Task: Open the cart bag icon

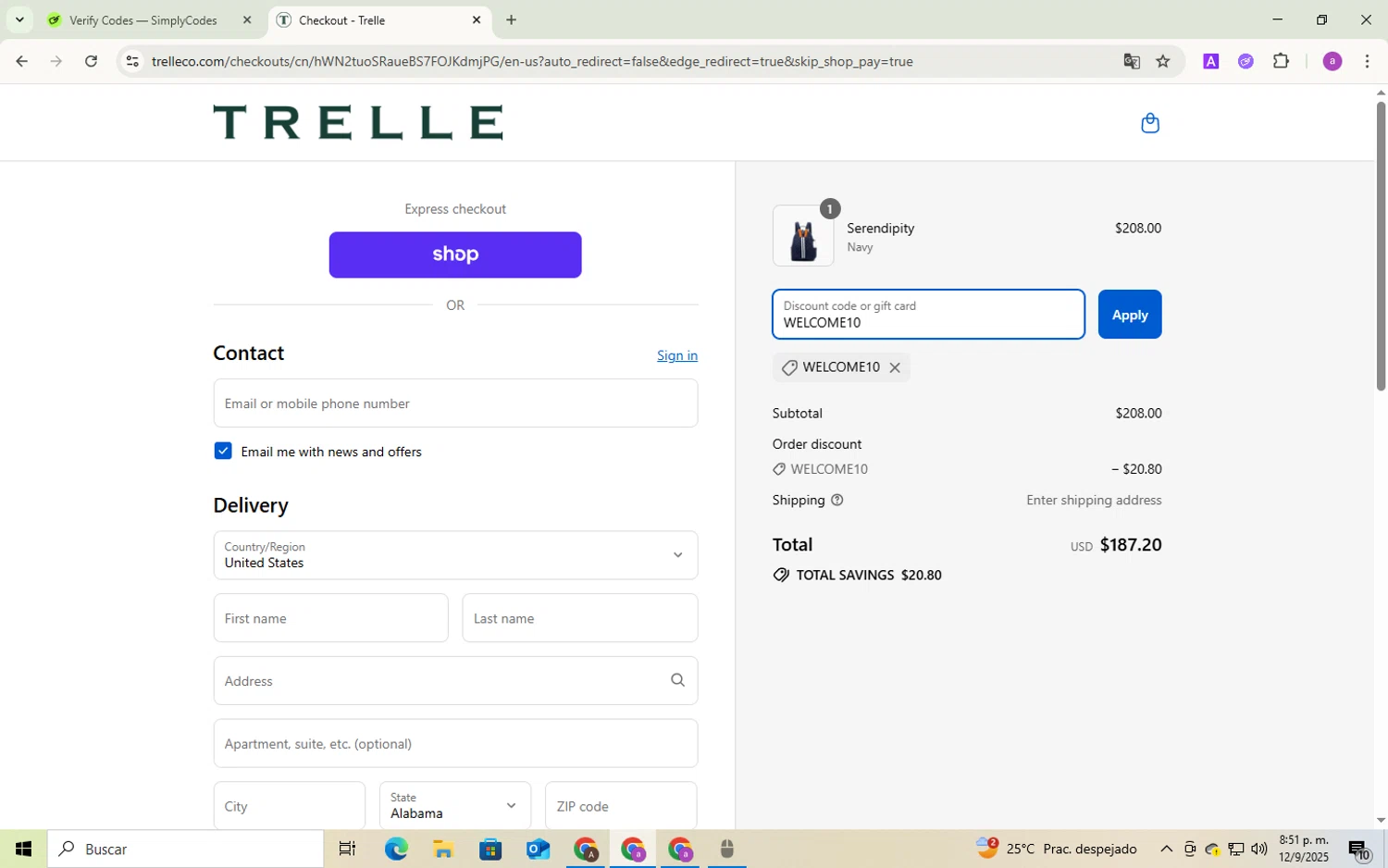Action: tap(1149, 123)
